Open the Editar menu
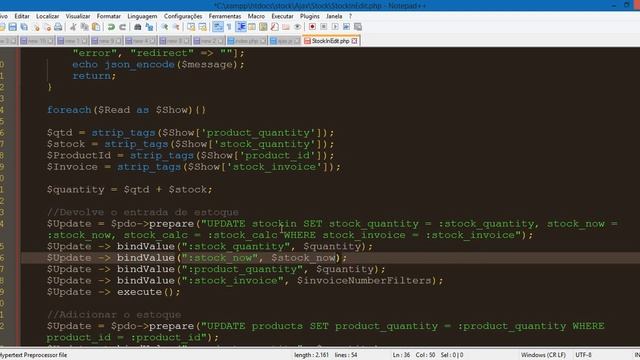 tap(22, 16)
